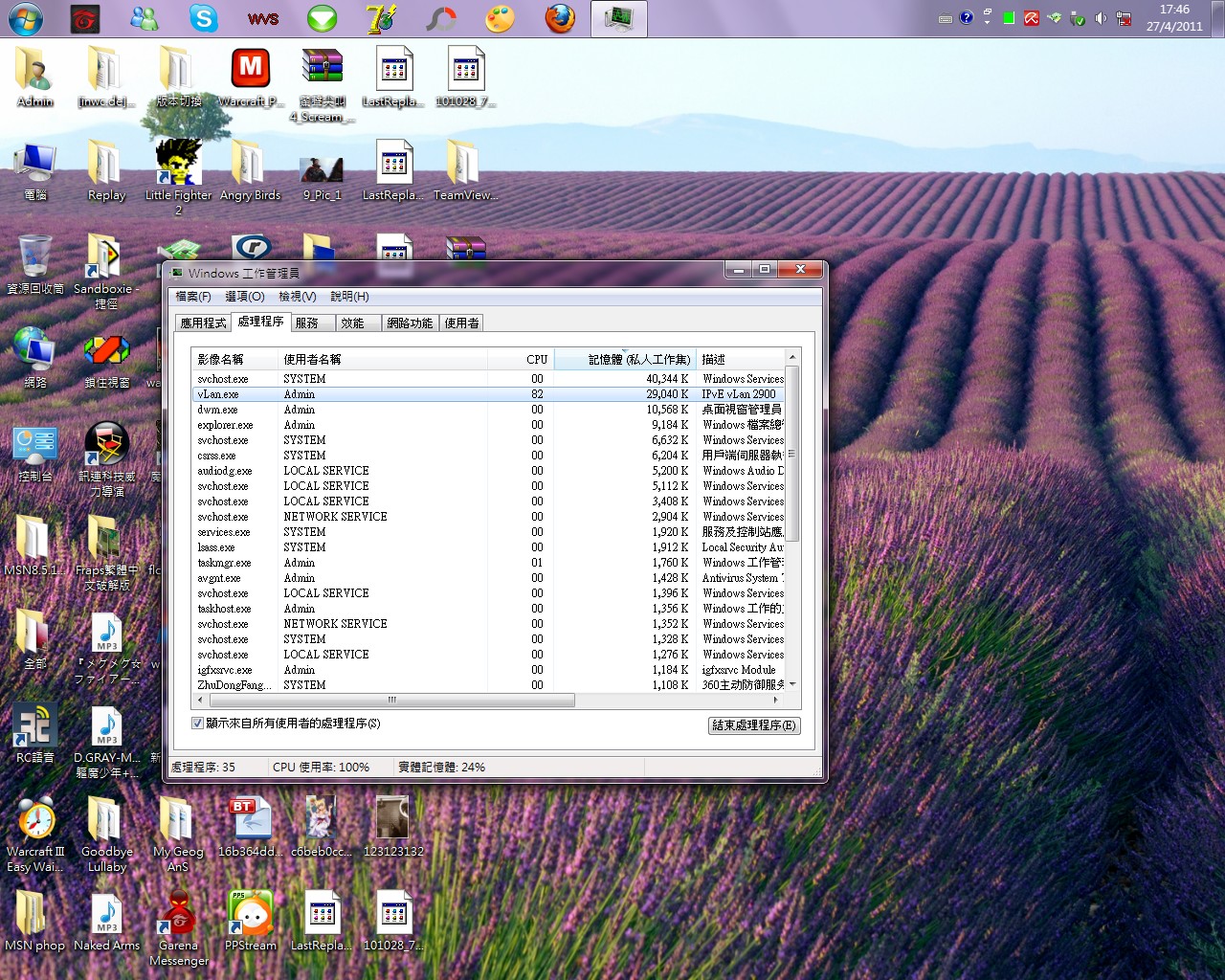Sort by memory private working set column
Screen dimensions: 1225x980
coord(638,360)
